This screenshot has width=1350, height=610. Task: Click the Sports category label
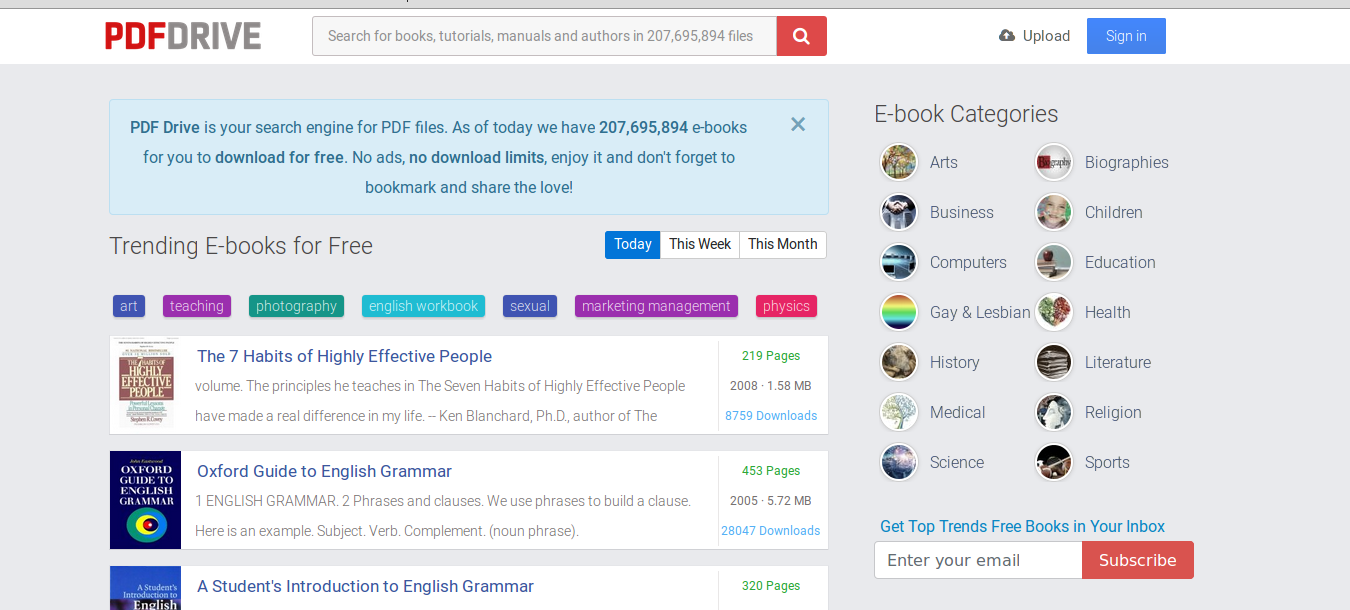click(1107, 462)
